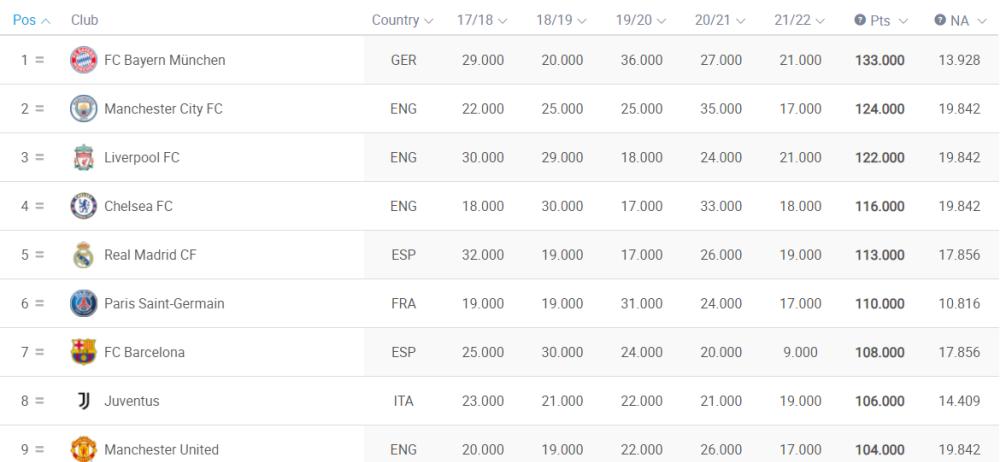Click the Paris Saint-Germain crest icon
Viewport: 1000px width, 462px height.
(84, 303)
